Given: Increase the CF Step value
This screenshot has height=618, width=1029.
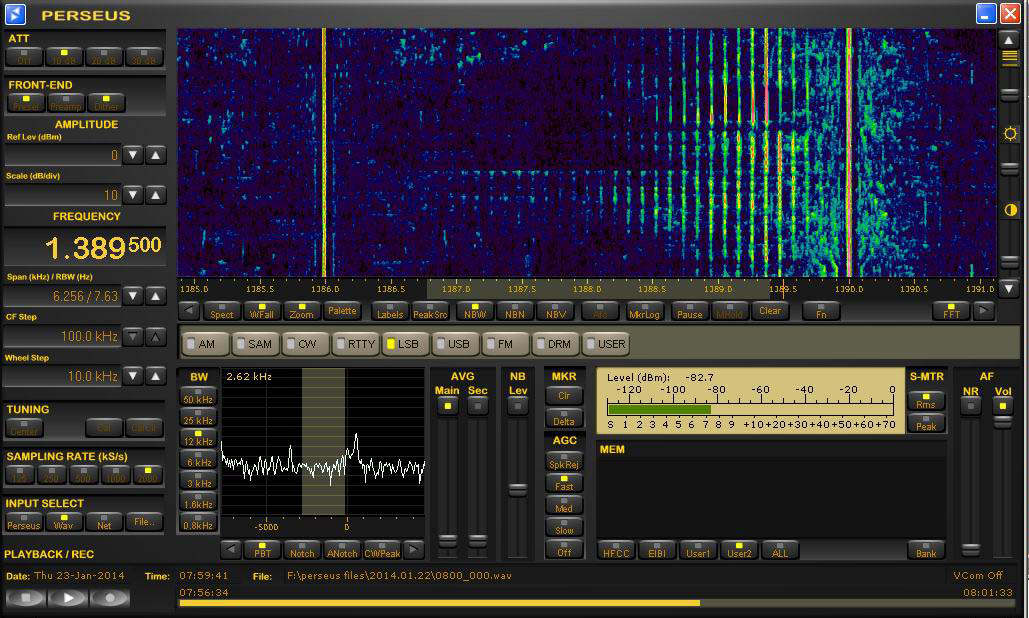Looking at the screenshot, I should click(156, 337).
